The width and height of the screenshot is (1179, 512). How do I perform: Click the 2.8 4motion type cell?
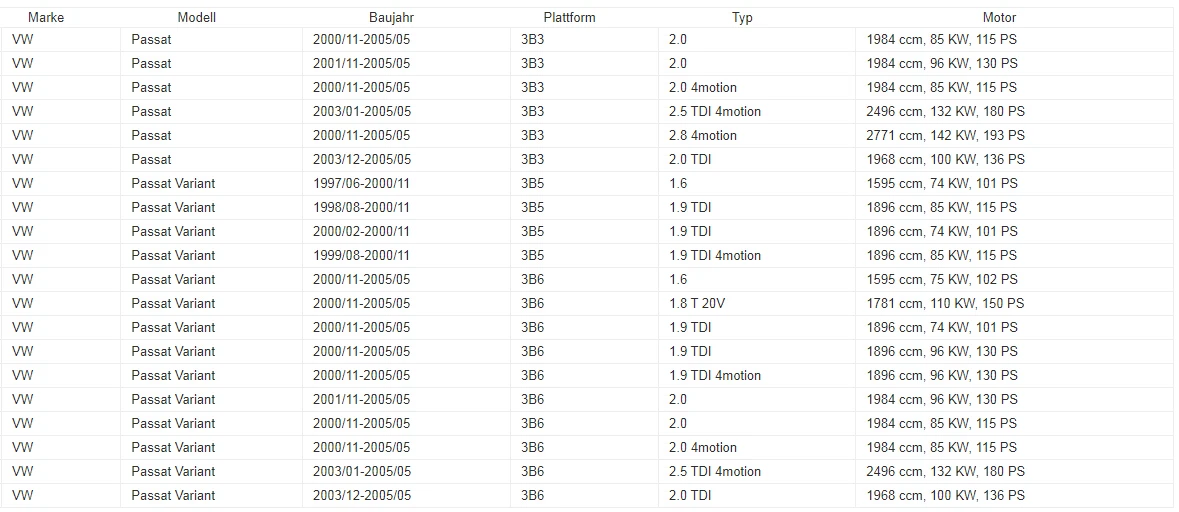[x=757, y=135]
